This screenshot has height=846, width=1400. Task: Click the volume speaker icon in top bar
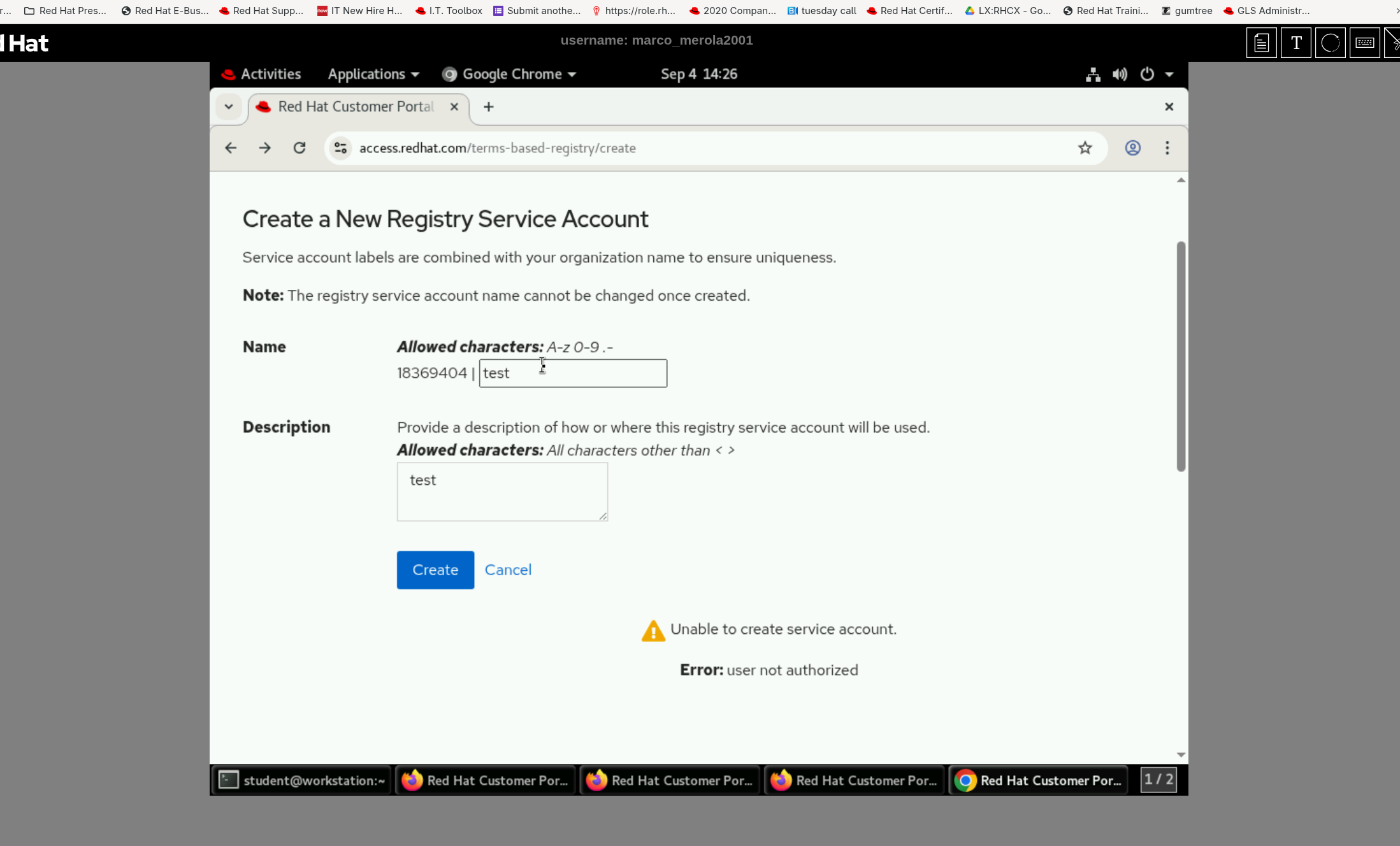point(1120,74)
